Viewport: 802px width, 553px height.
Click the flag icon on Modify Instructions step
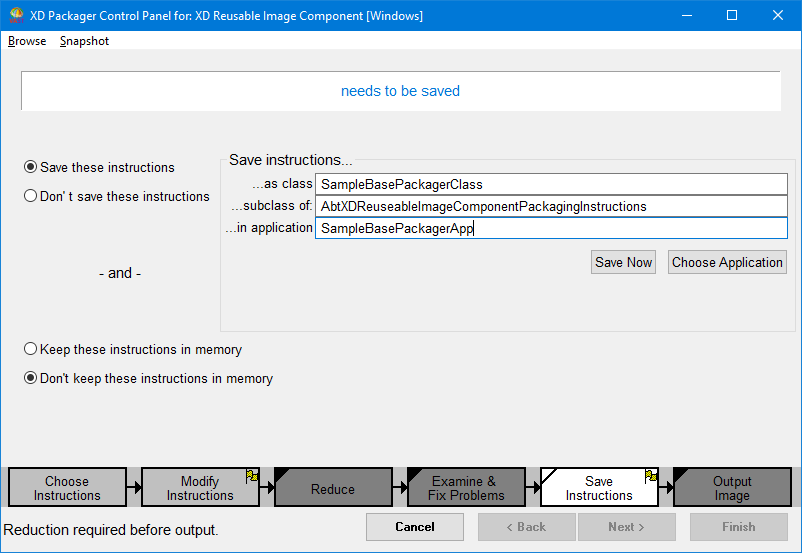253,476
